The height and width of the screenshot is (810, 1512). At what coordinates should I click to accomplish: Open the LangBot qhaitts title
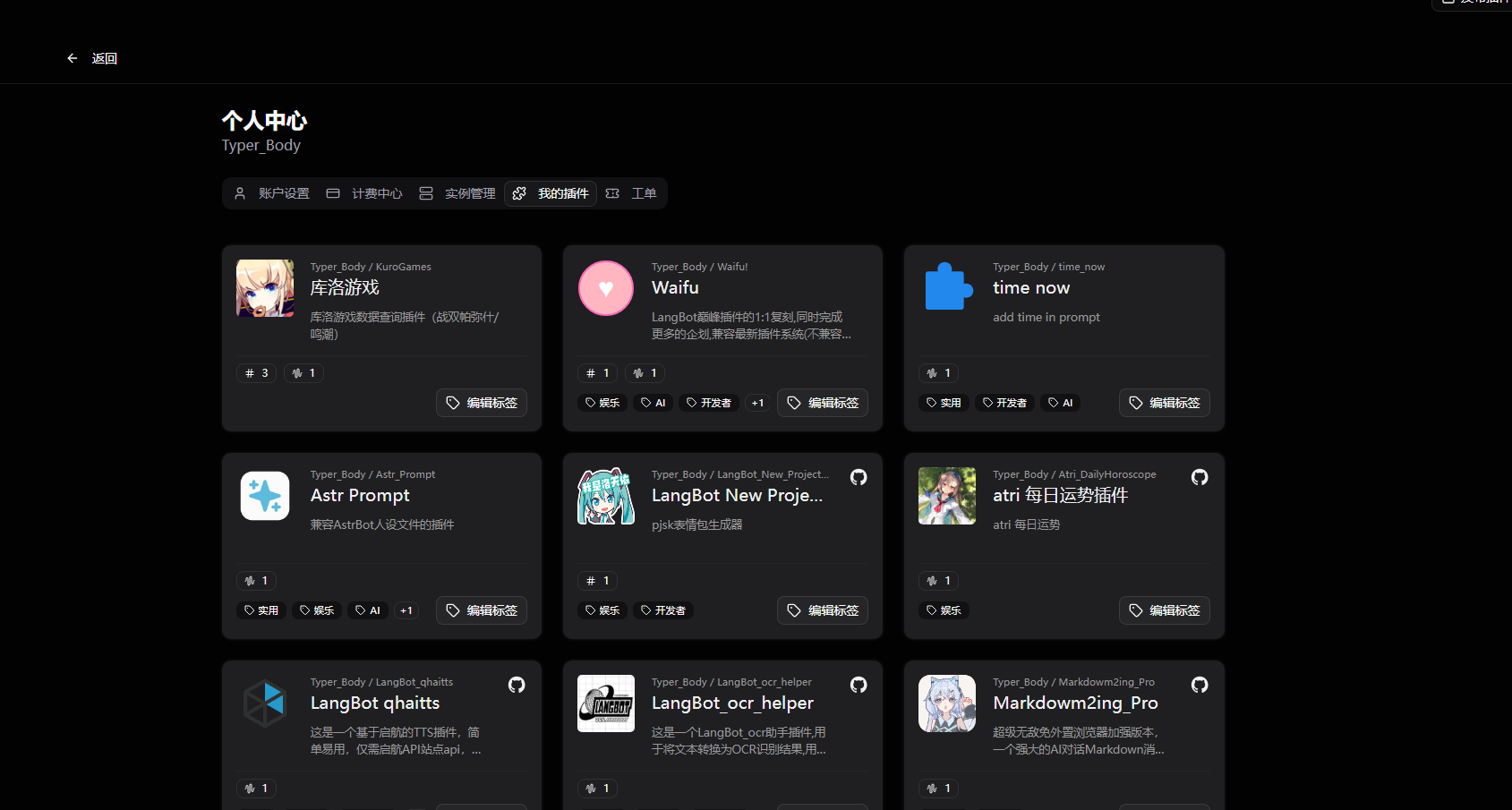(x=375, y=703)
